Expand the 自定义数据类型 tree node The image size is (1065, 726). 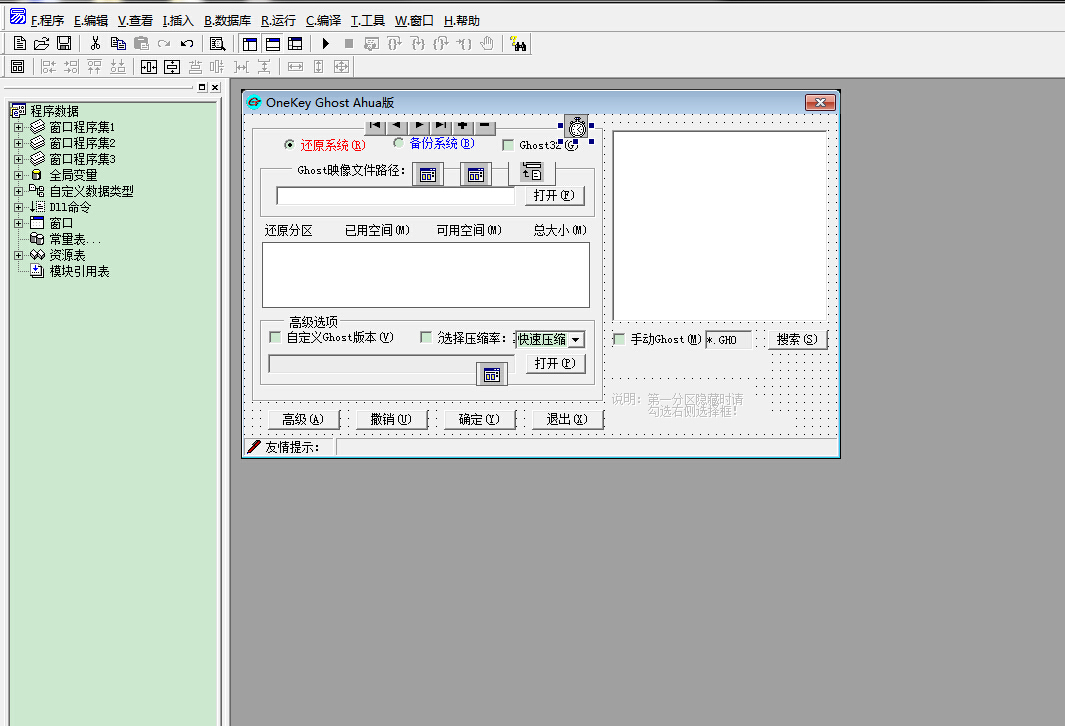point(18,192)
